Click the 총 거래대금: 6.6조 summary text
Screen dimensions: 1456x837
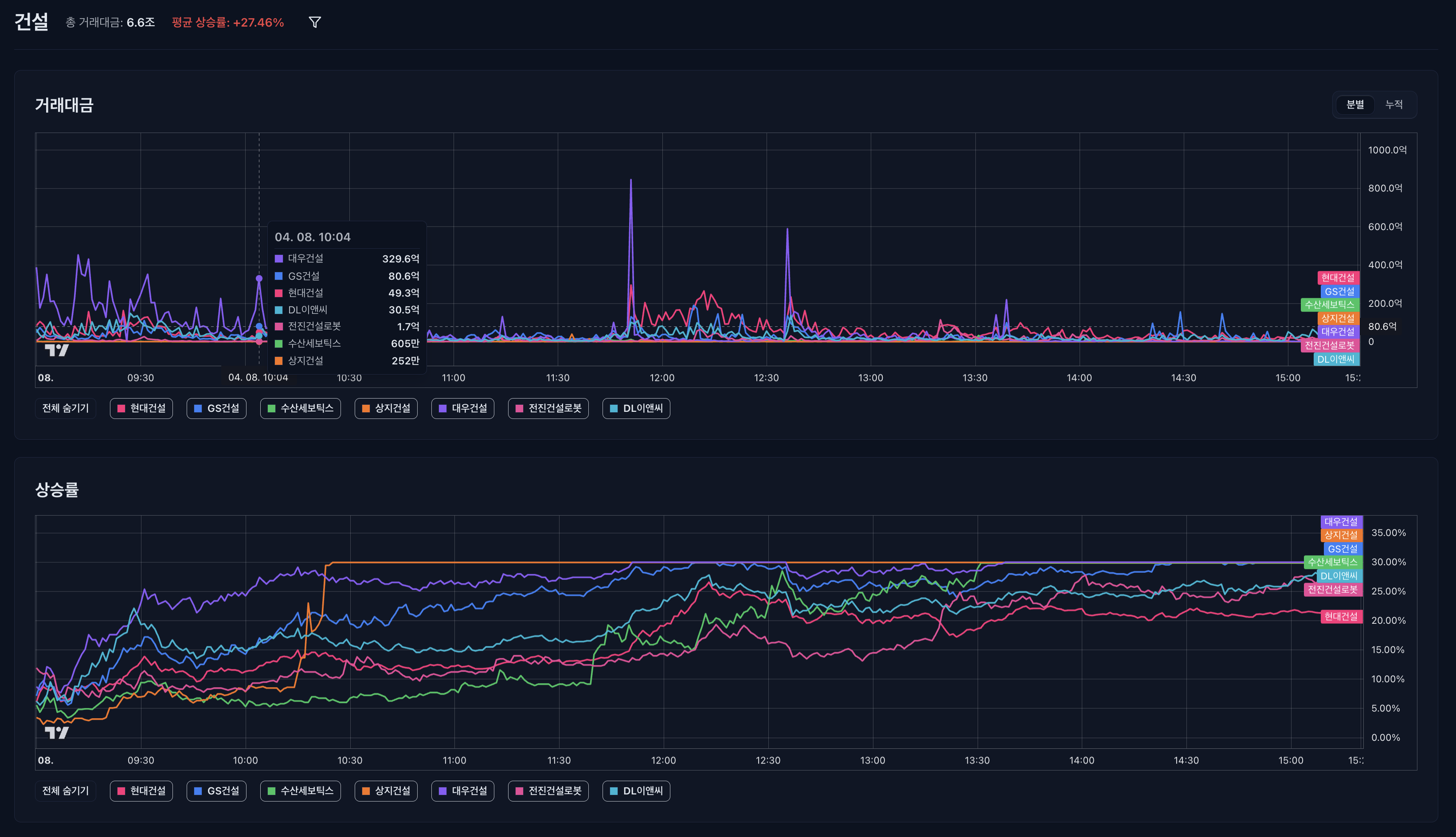coord(110,23)
